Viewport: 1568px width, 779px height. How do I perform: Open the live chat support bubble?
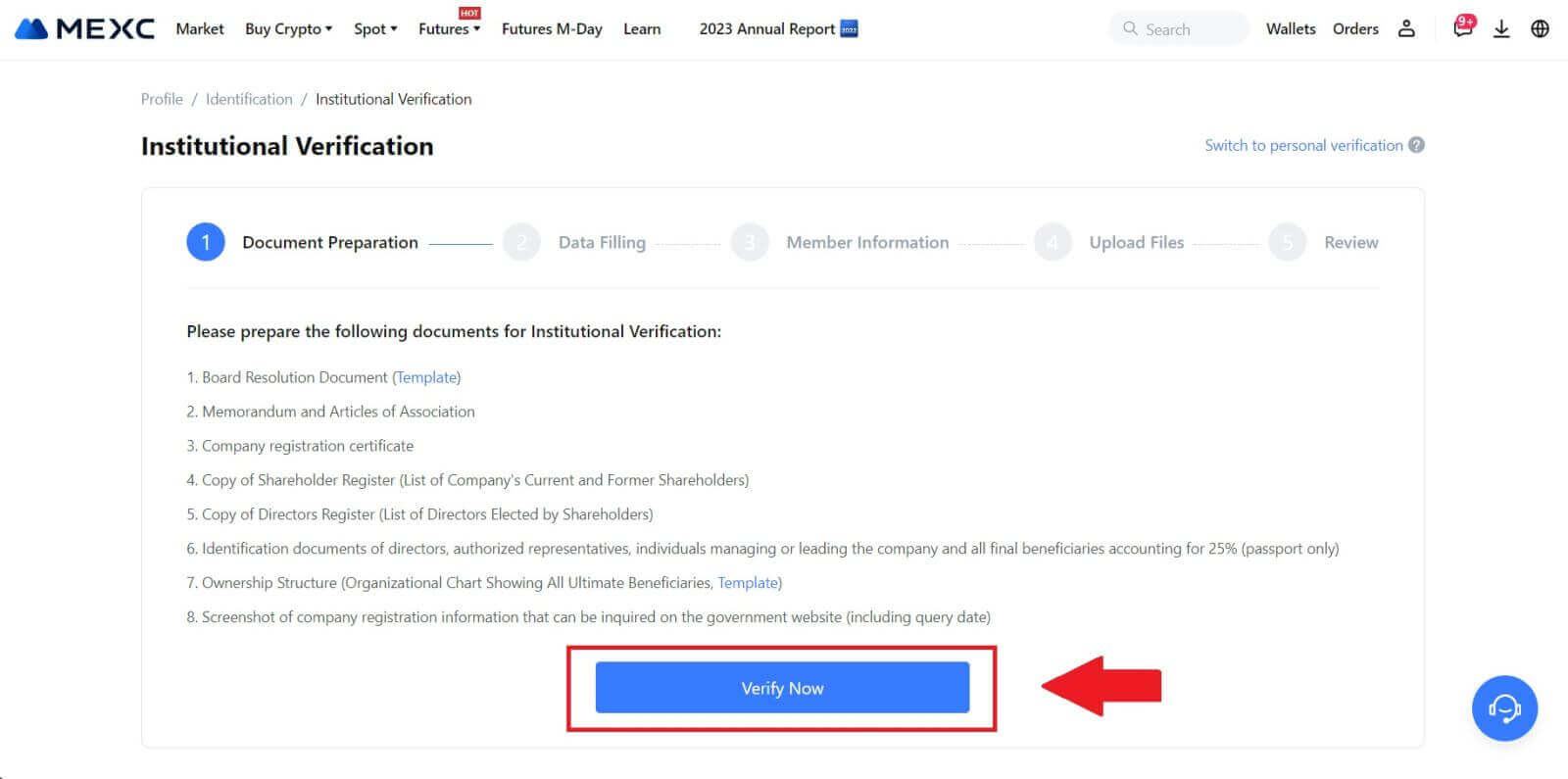pos(1505,708)
